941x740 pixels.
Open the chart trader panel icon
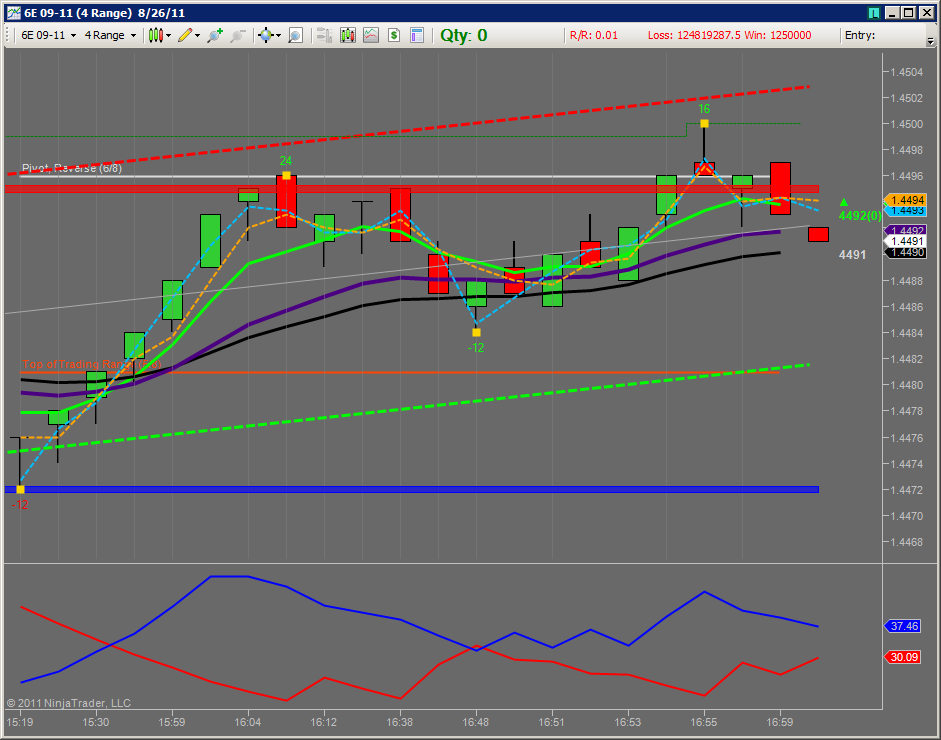coord(325,35)
